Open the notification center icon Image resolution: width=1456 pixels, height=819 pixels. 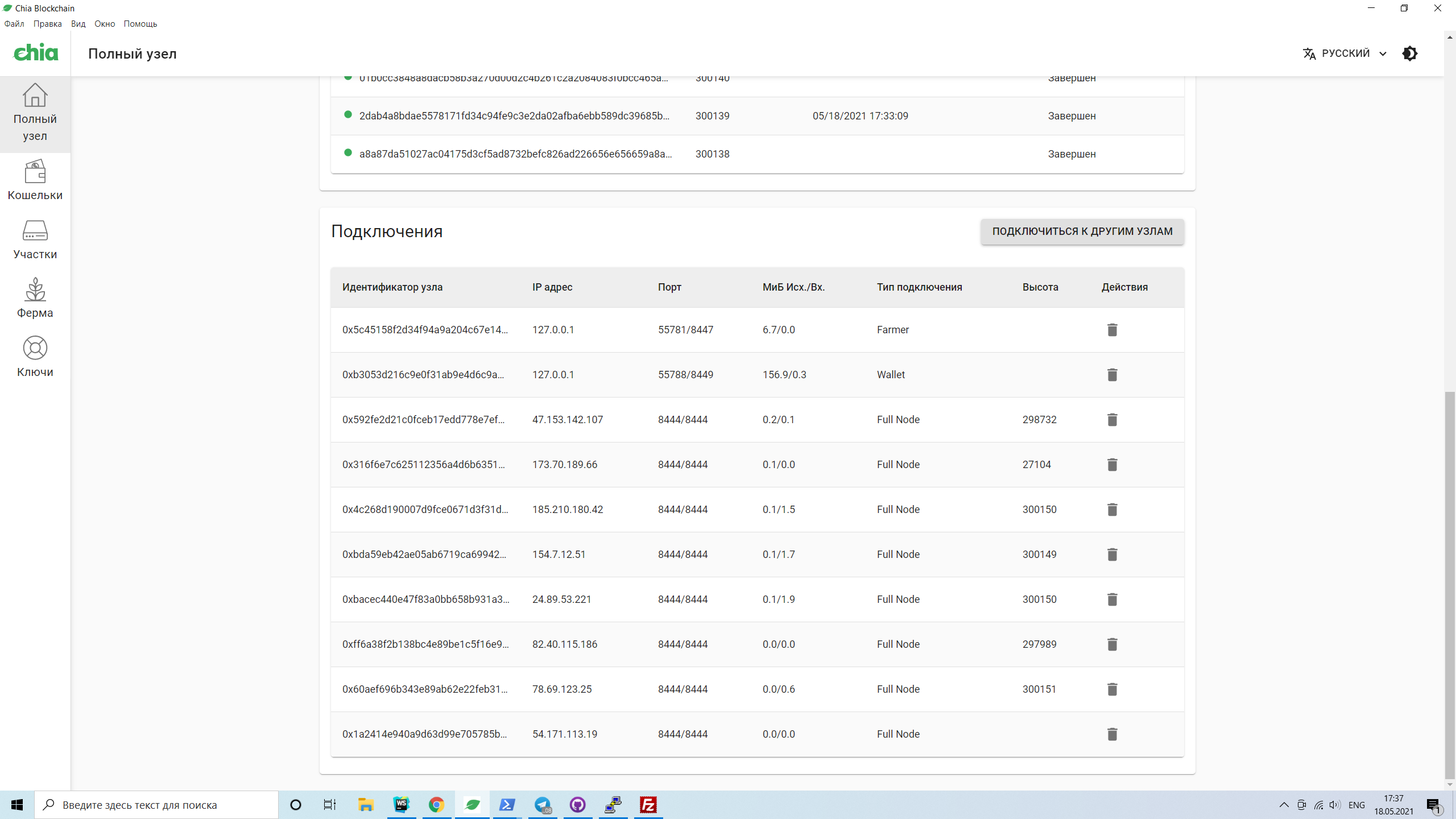tap(1434, 805)
